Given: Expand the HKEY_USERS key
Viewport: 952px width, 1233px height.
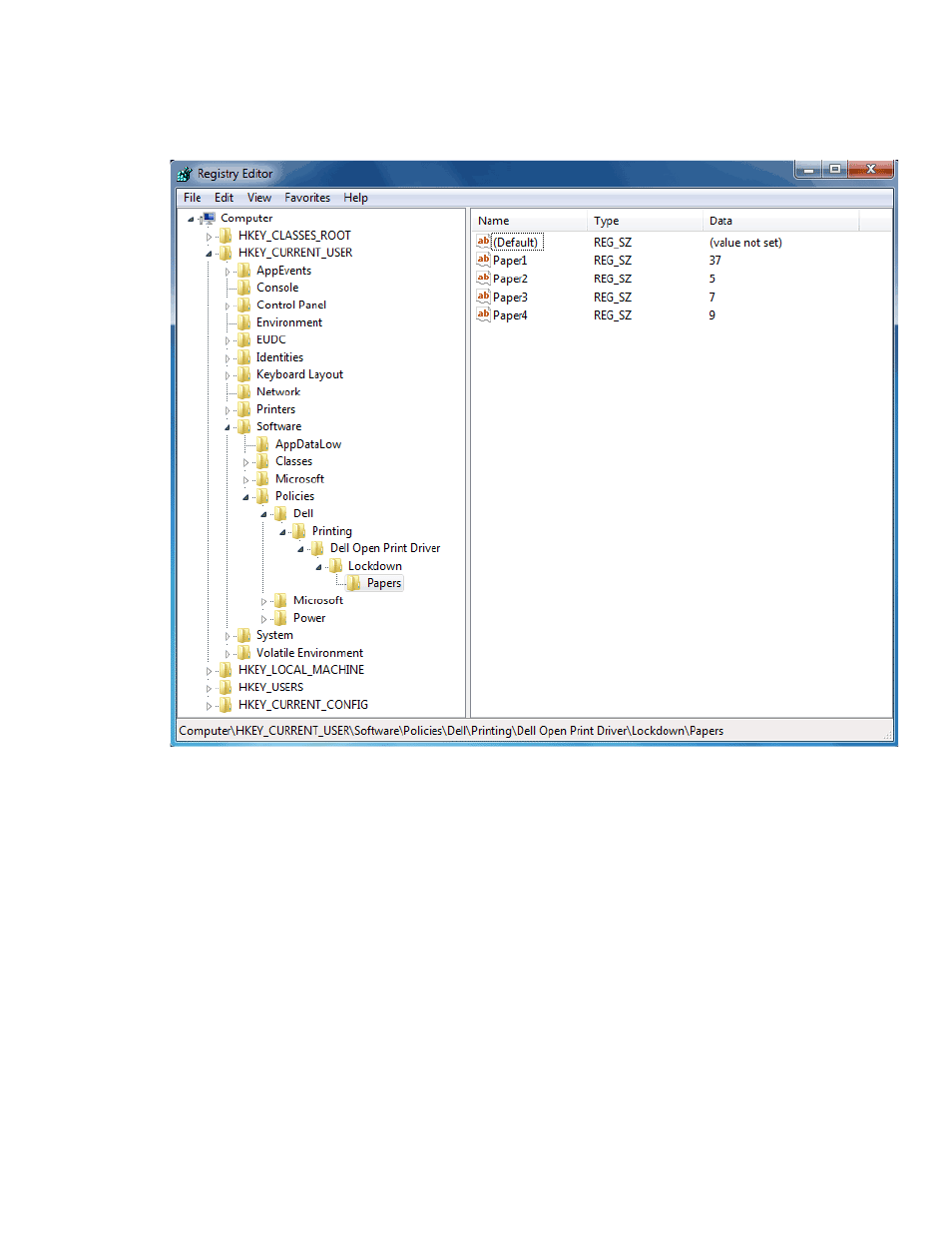Looking at the screenshot, I should coord(209,688).
